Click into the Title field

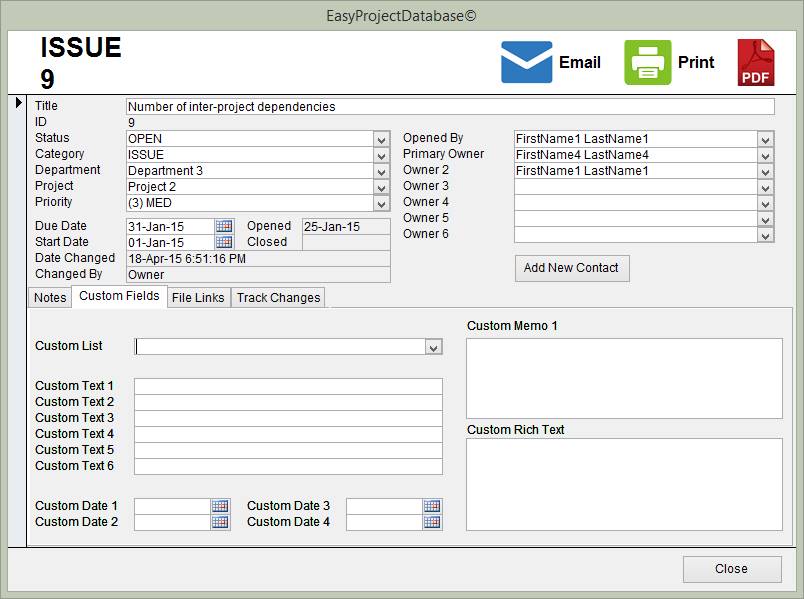450,106
